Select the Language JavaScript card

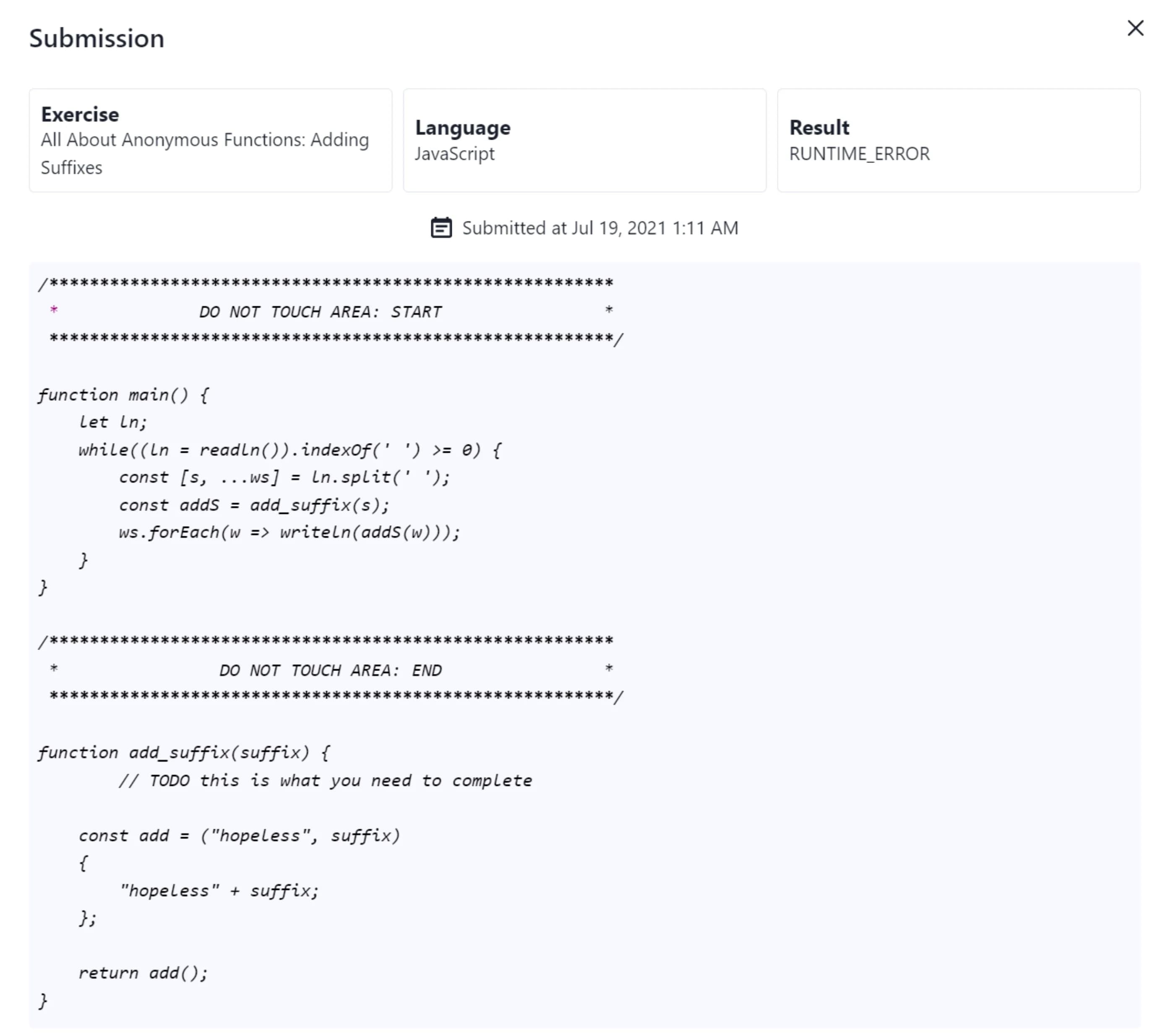tap(584, 140)
